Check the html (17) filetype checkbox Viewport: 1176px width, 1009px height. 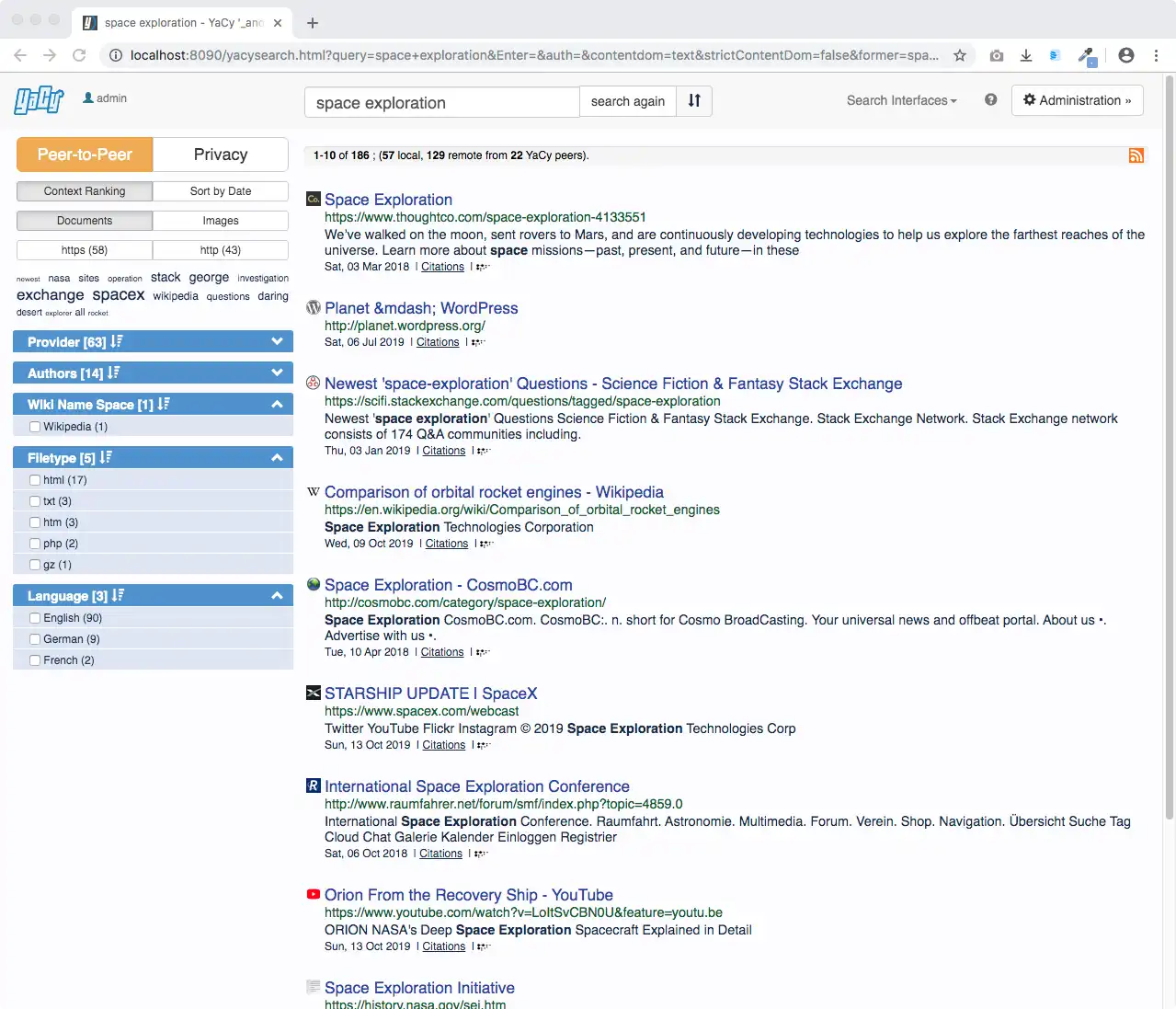pyautogui.click(x=35, y=480)
